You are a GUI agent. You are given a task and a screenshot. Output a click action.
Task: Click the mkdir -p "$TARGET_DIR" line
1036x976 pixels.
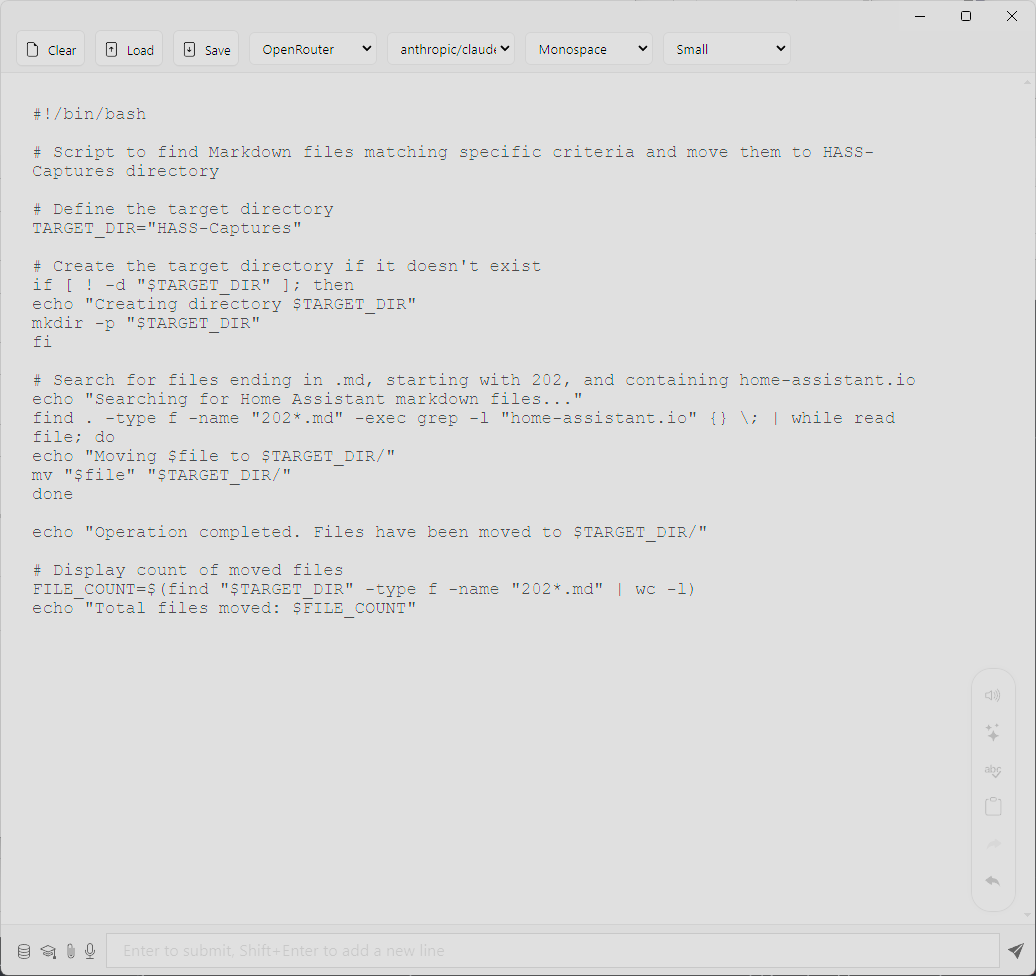click(146, 324)
